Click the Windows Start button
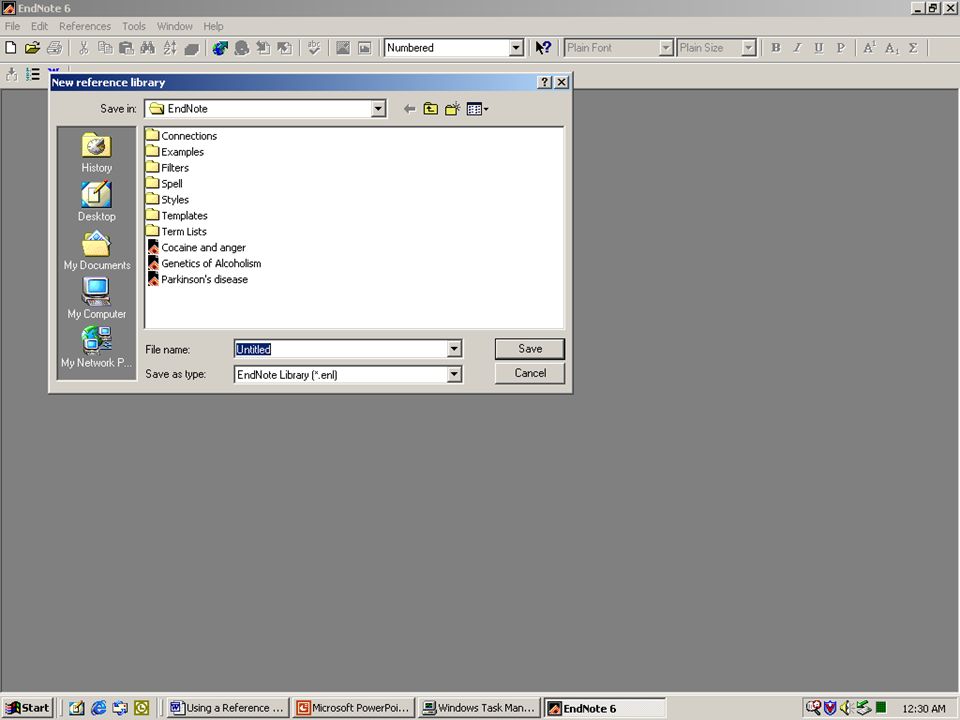 tap(28, 708)
